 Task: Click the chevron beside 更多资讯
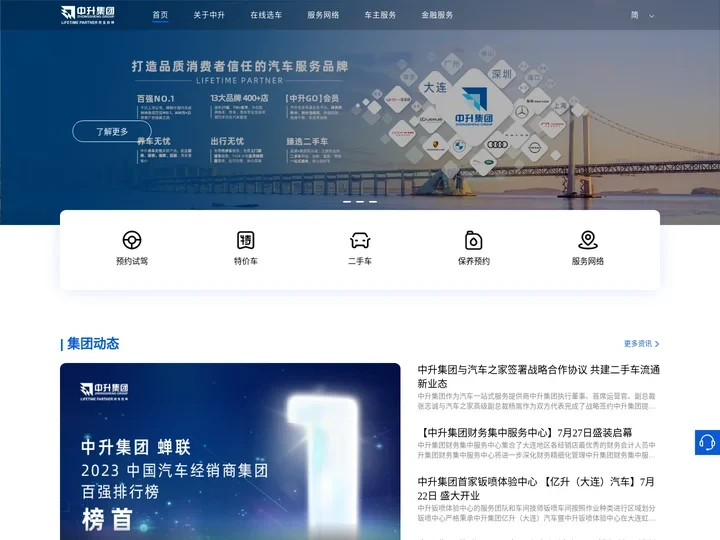(657, 344)
